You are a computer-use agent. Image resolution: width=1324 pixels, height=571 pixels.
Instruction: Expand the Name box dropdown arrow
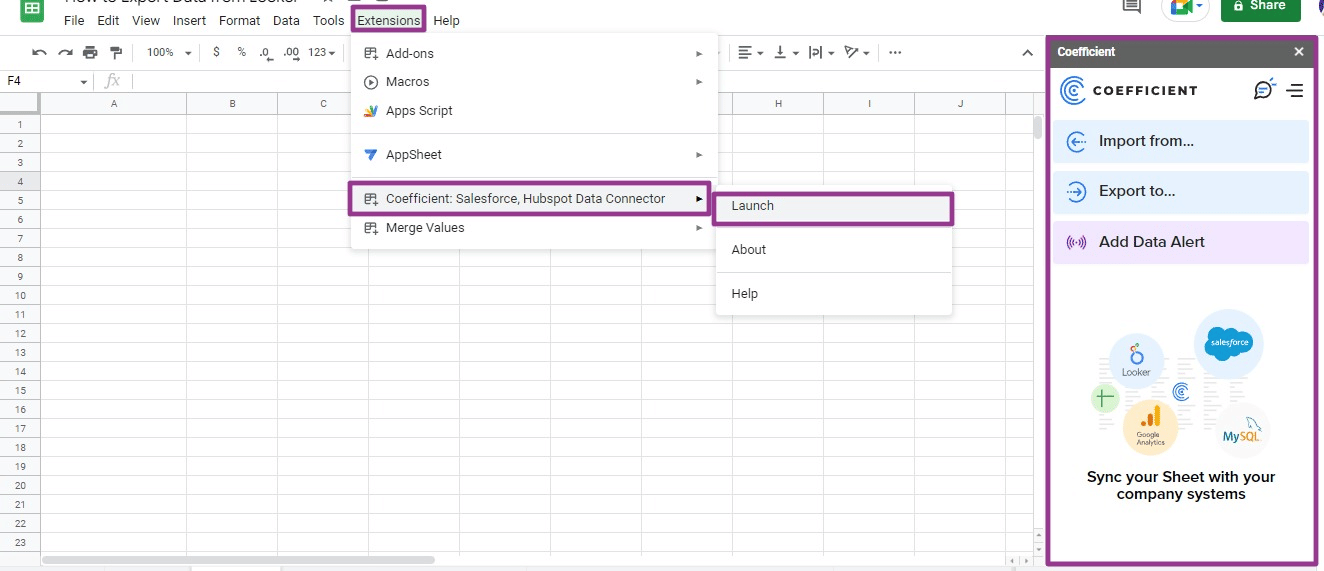(84, 82)
